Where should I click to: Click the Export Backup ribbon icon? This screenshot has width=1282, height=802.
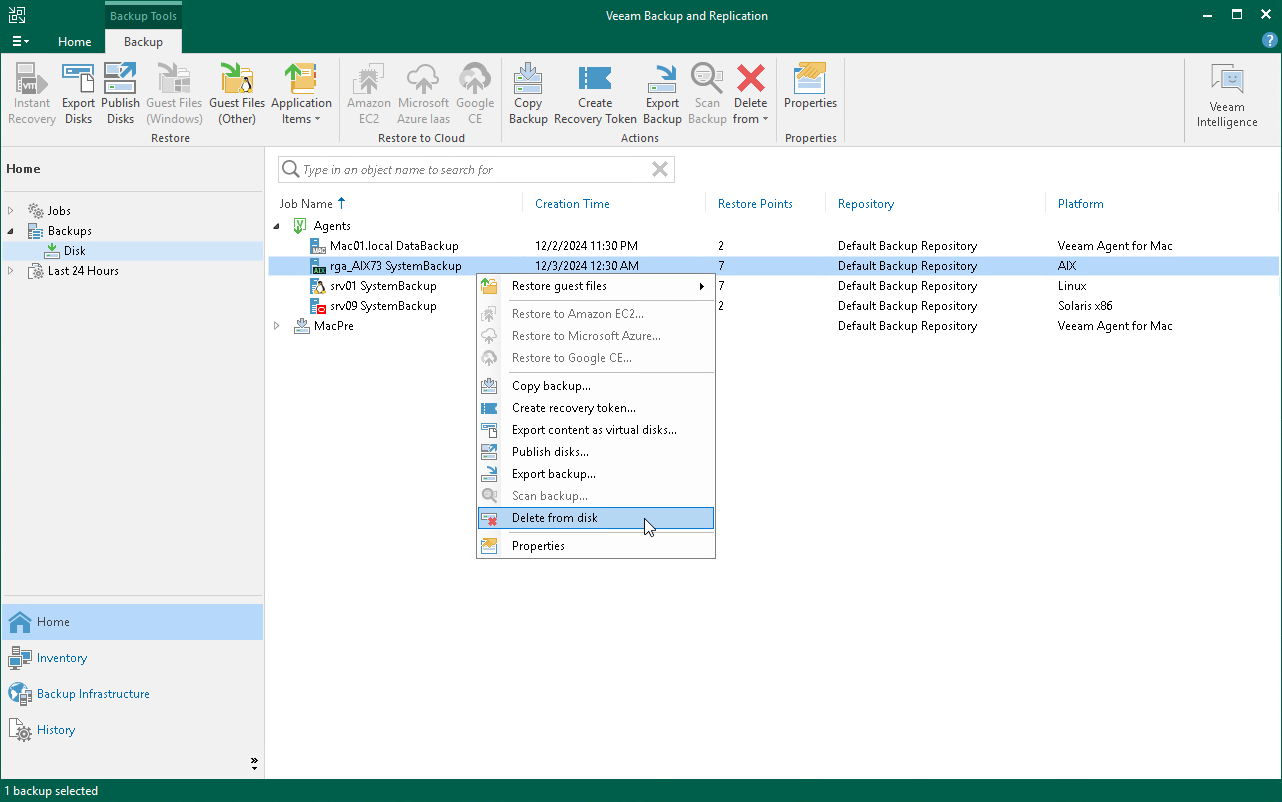tap(662, 94)
